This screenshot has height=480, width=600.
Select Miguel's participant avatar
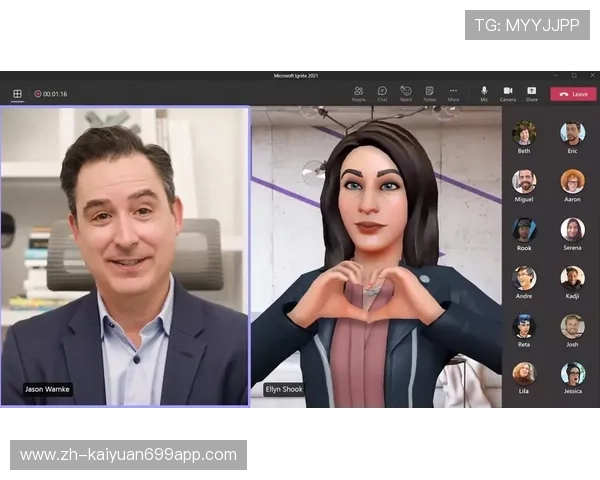click(524, 181)
